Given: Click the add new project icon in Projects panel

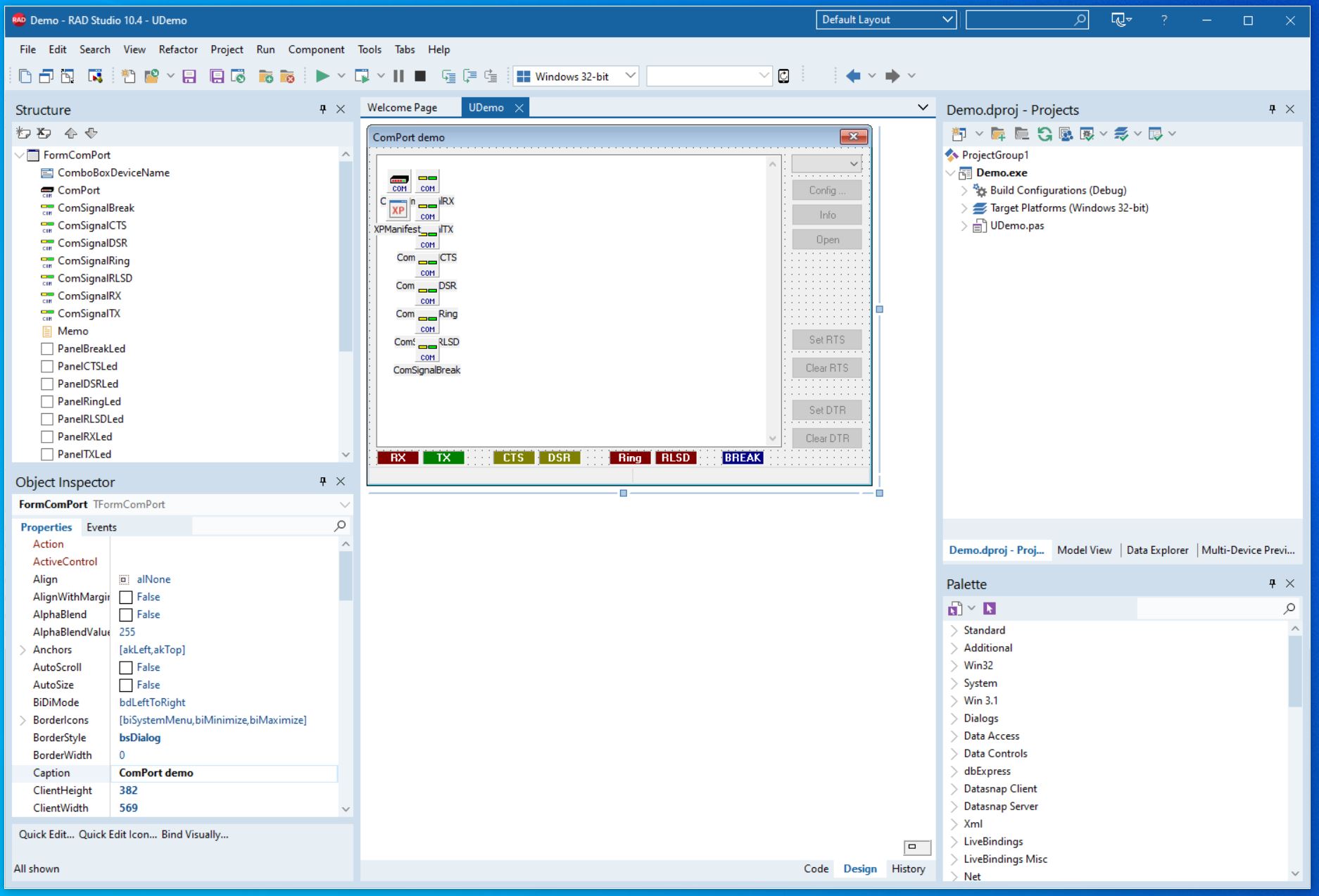Looking at the screenshot, I should pos(958,134).
